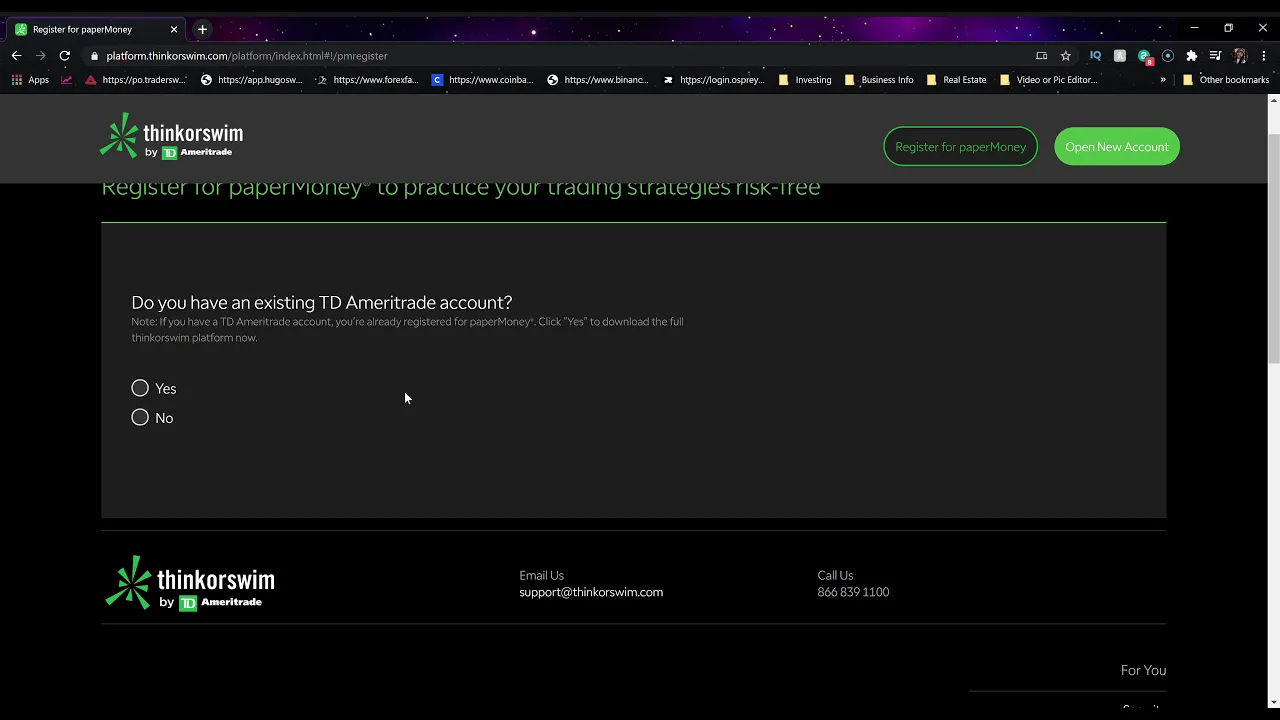Screen dimensions: 1280x720
Task: Click the Call Us label
Action: tap(835, 575)
